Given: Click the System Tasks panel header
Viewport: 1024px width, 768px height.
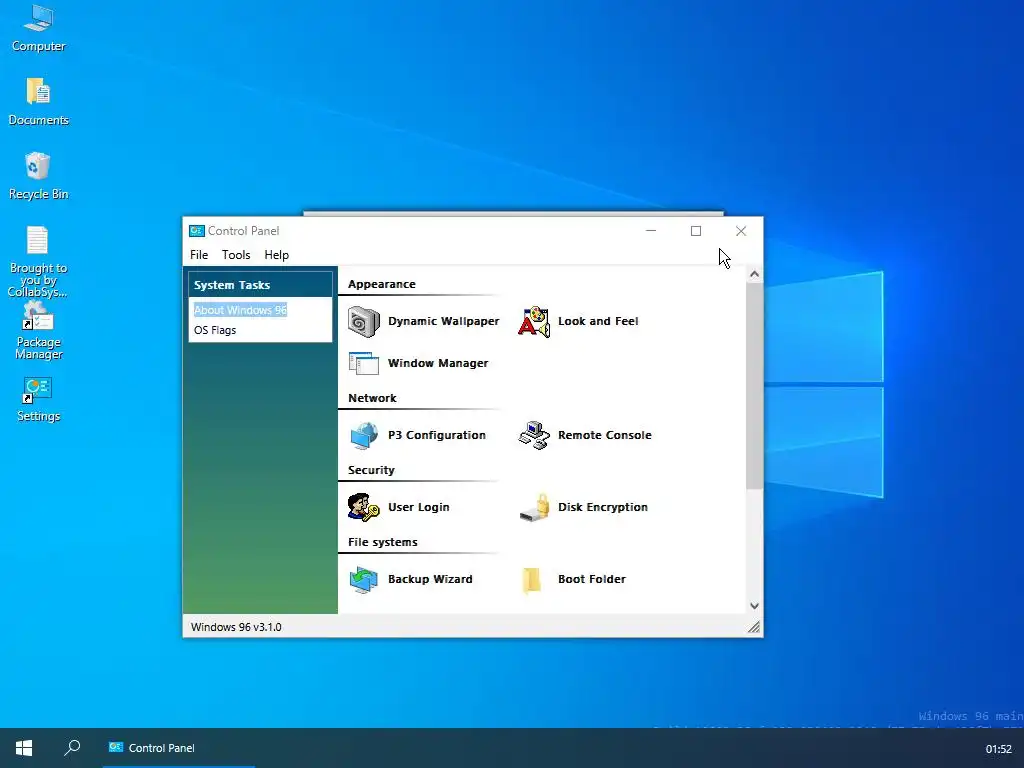Looking at the screenshot, I should click(260, 285).
